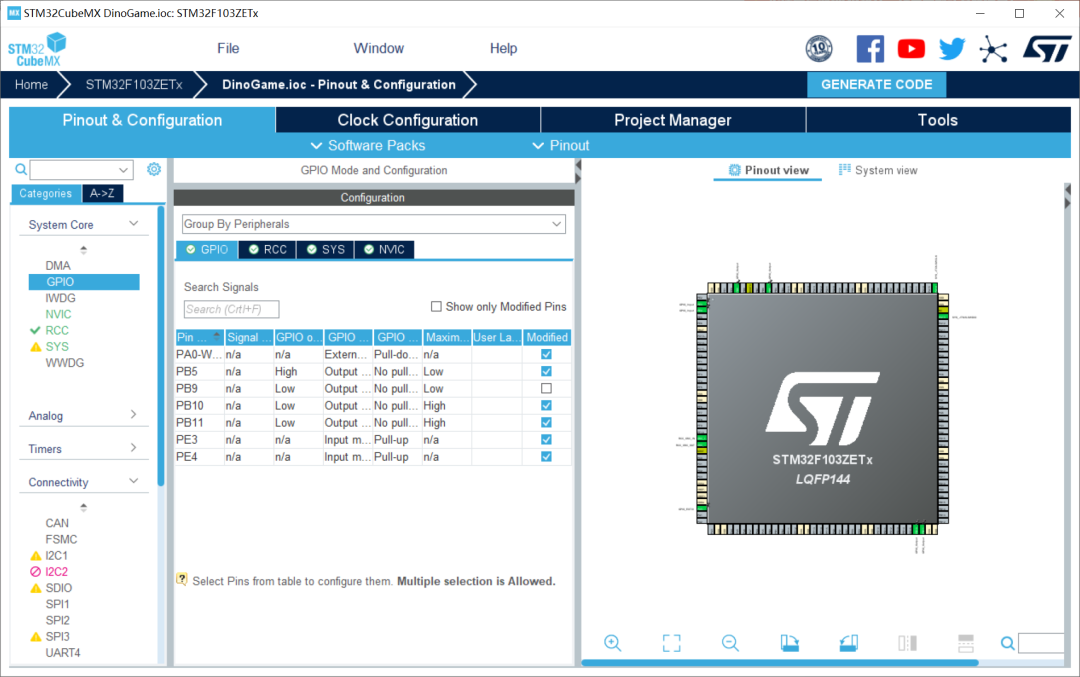Expand the Pinout dropdown menu
Image resolution: width=1080 pixels, height=677 pixels.
(561, 145)
